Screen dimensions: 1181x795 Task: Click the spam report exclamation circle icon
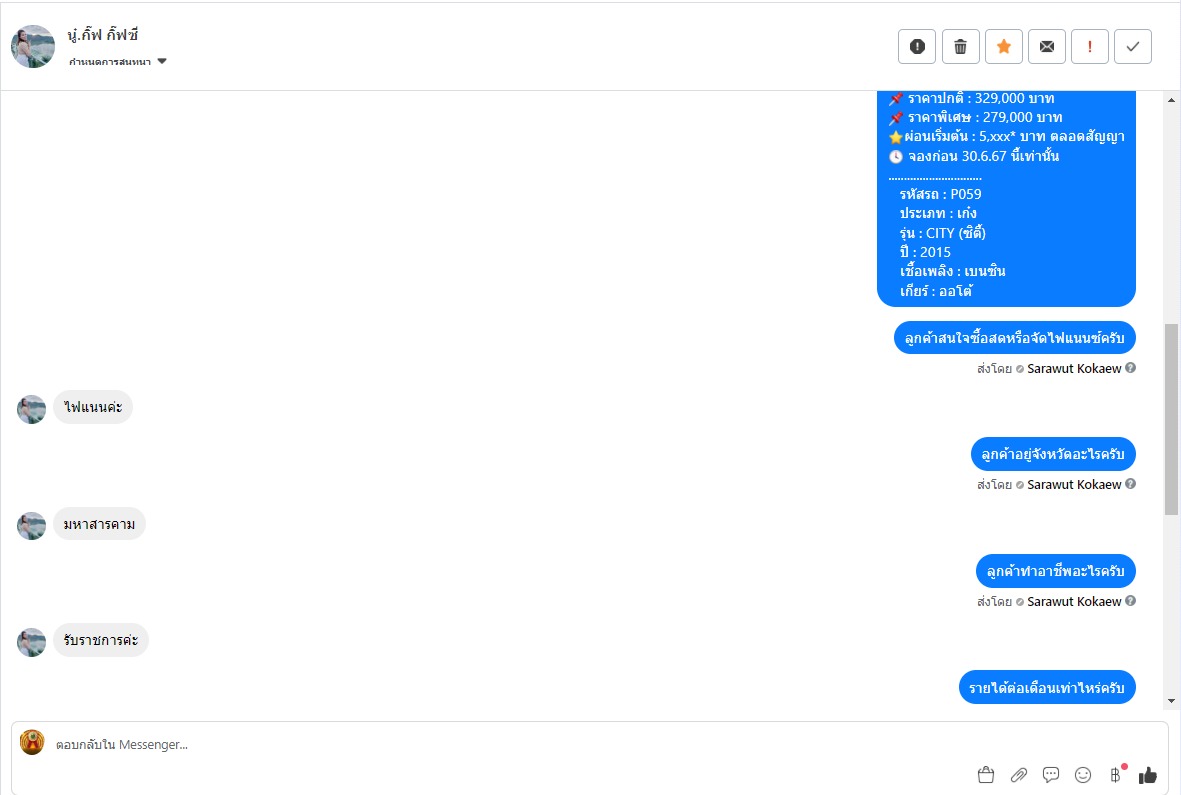click(917, 47)
